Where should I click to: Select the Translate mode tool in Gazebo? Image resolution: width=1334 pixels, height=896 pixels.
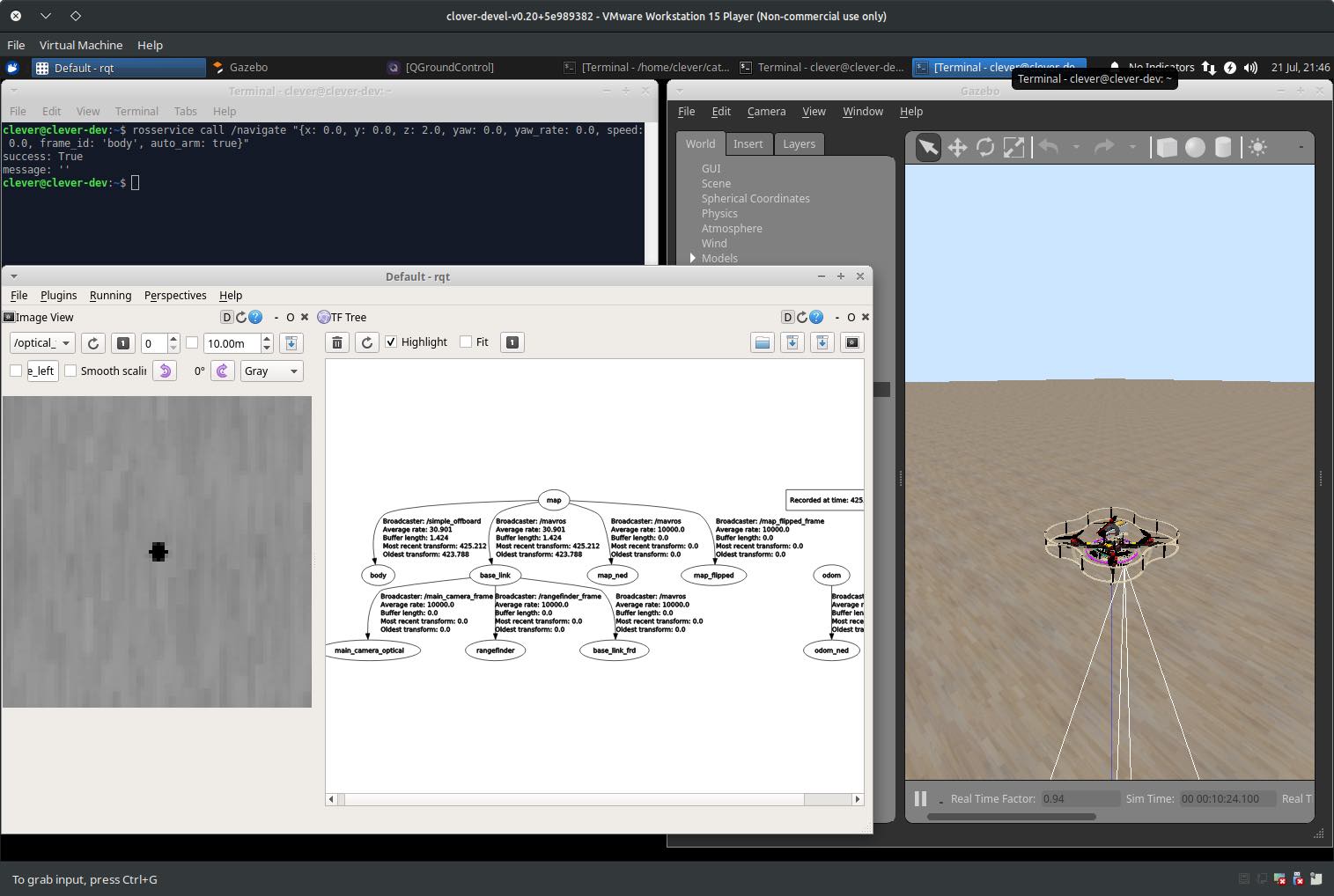[957, 148]
